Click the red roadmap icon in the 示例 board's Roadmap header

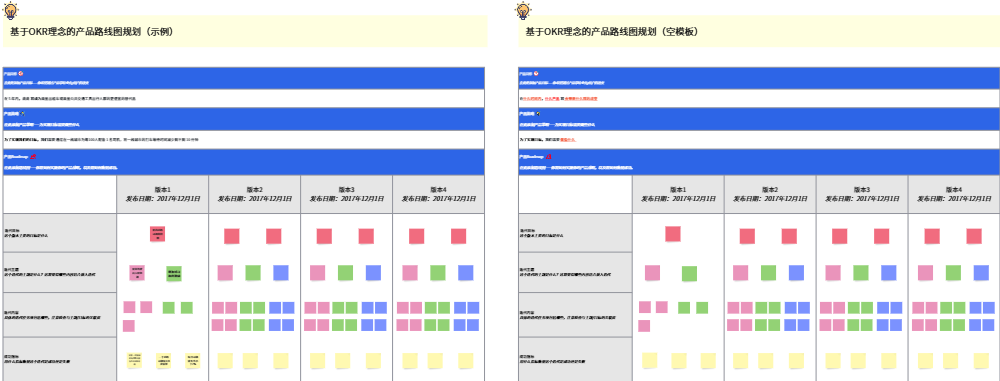click(33, 156)
